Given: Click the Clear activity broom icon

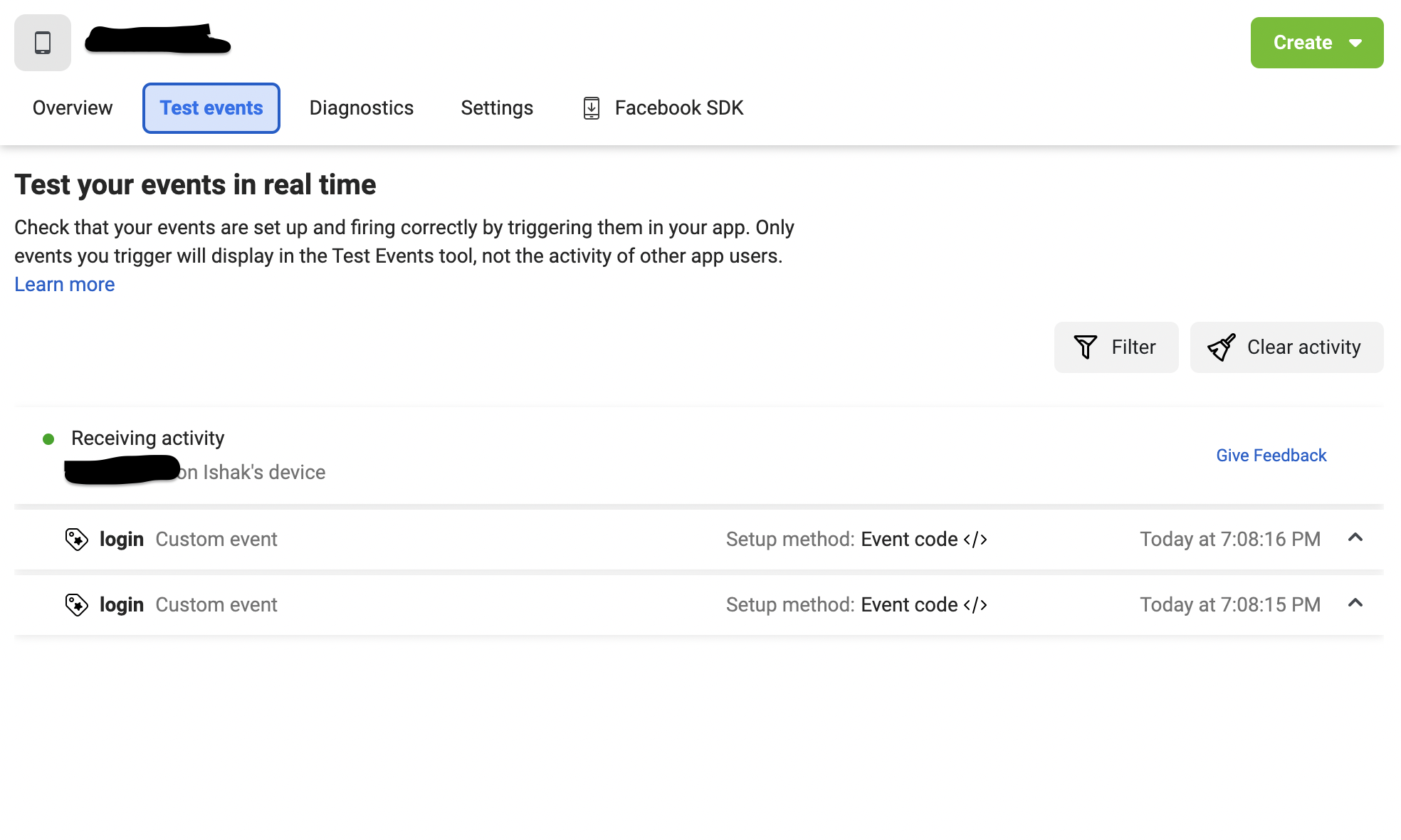Looking at the screenshot, I should [1222, 347].
